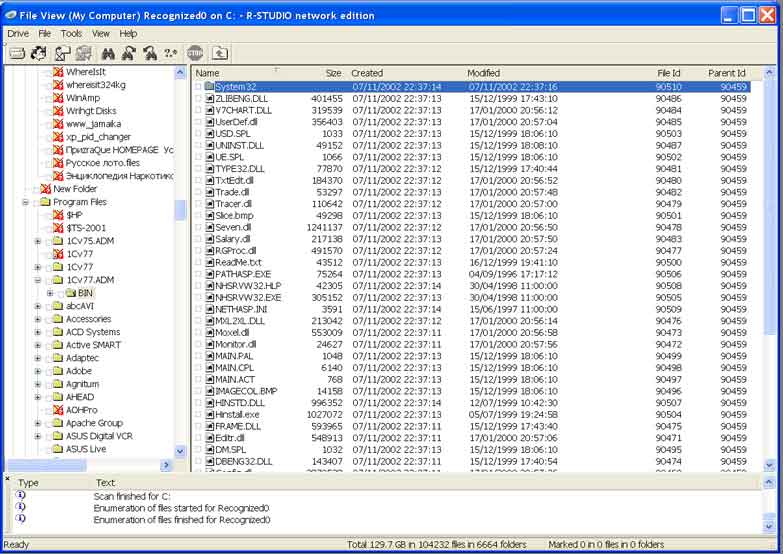This screenshot has width=783, height=554.
Task: Open the View menu
Action: (100, 33)
